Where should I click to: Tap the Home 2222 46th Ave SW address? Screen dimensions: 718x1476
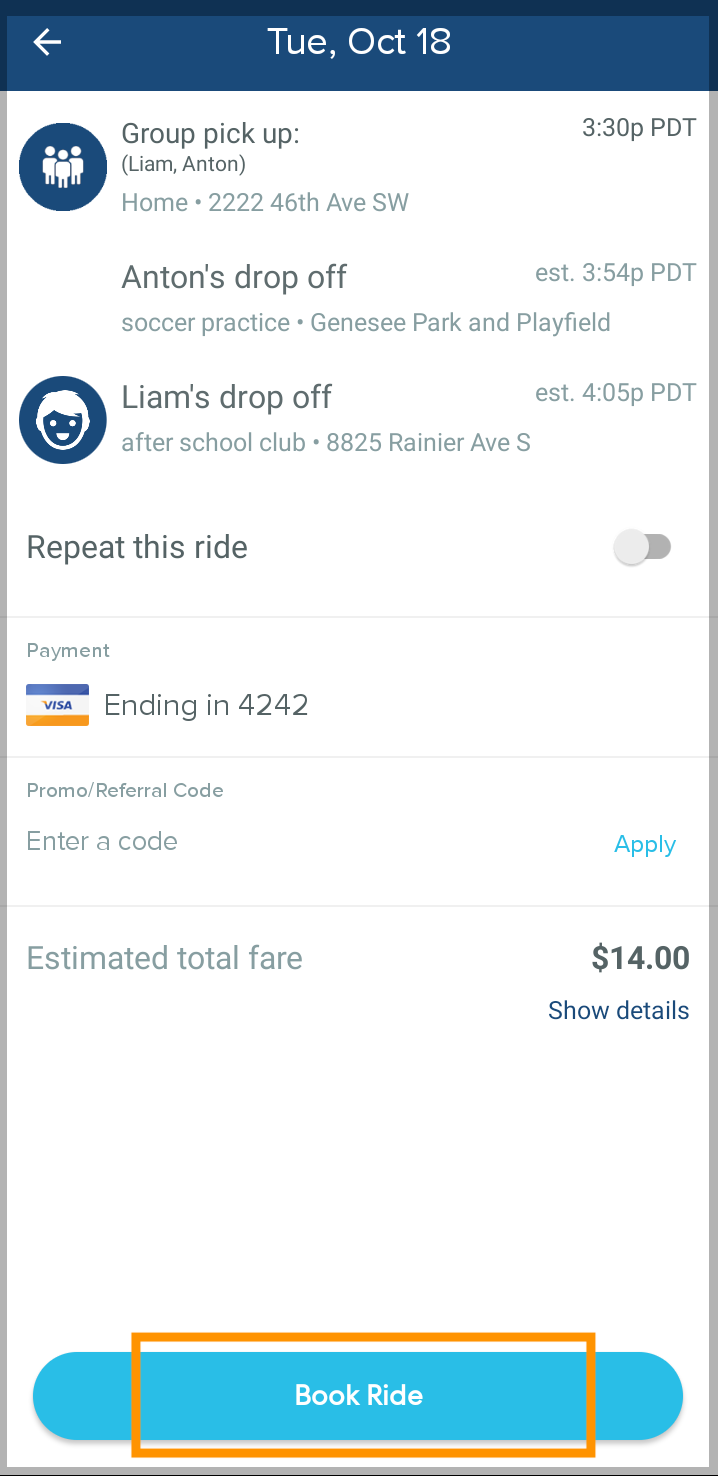[x=265, y=203]
